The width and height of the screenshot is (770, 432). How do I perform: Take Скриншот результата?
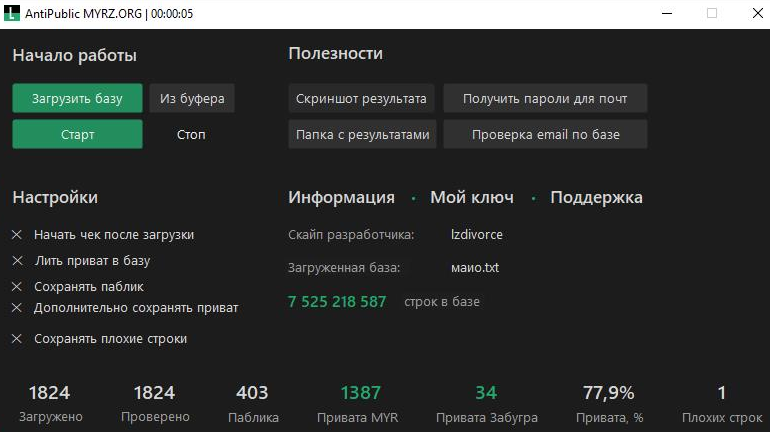tap(361, 98)
